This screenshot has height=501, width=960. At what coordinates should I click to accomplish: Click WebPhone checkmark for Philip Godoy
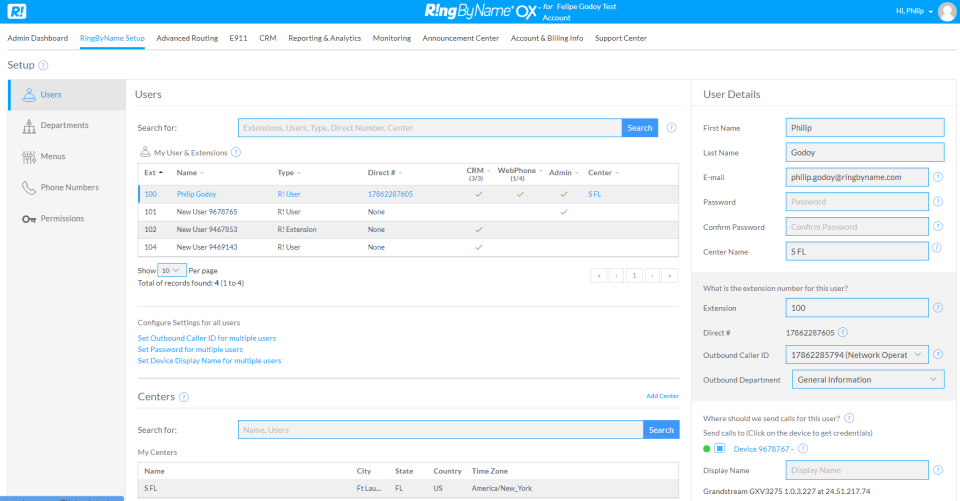tap(520, 194)
